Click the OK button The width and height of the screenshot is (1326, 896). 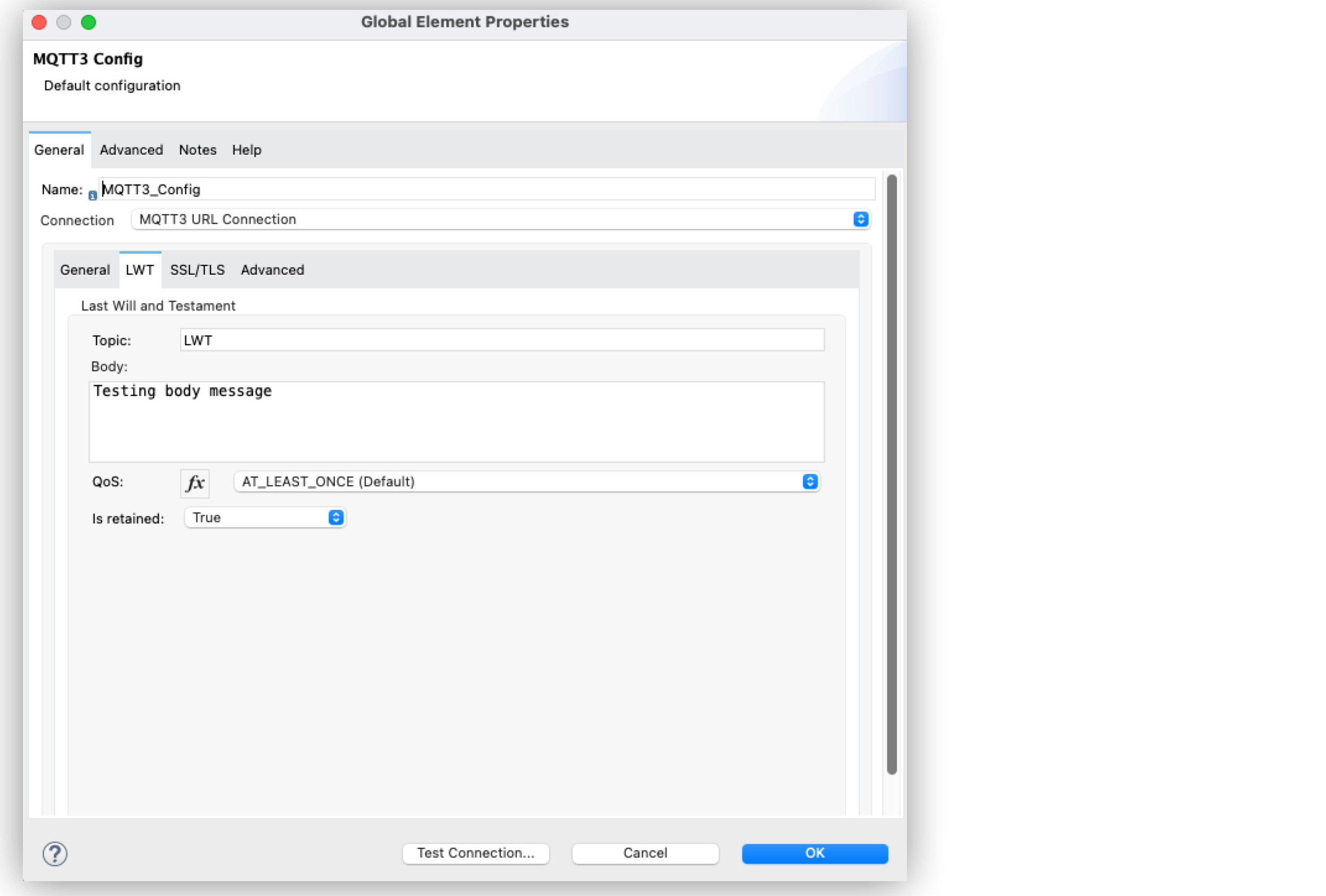(815, 853)
